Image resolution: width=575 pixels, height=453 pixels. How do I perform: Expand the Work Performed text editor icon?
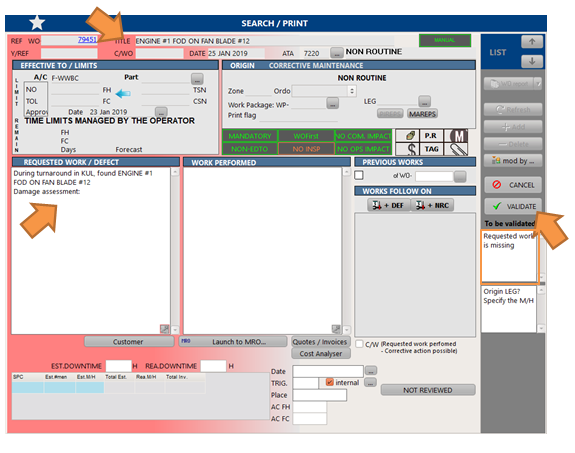coord(336,329)
